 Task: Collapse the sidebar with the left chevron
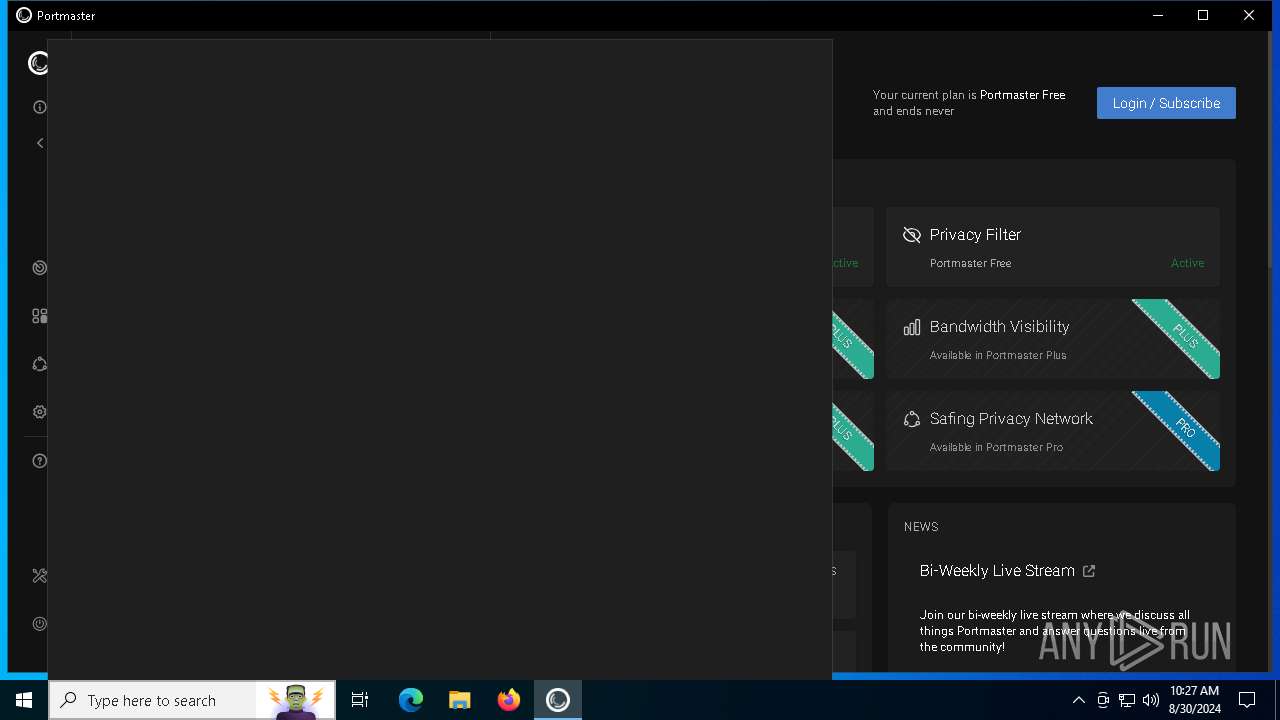(40, 143)
